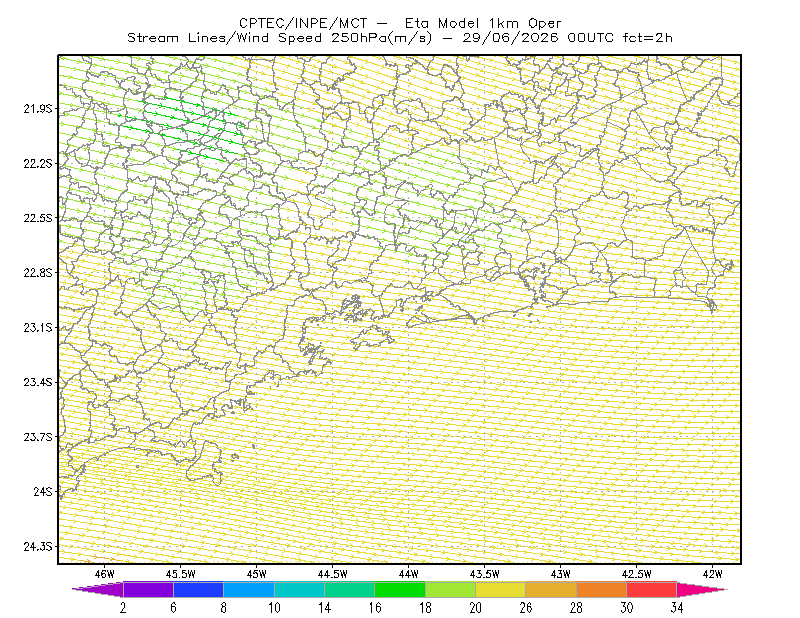Click the subtitle 'Stream Lines/Wind Speed 250hPa(m/s)'

(x=279, y=38)
